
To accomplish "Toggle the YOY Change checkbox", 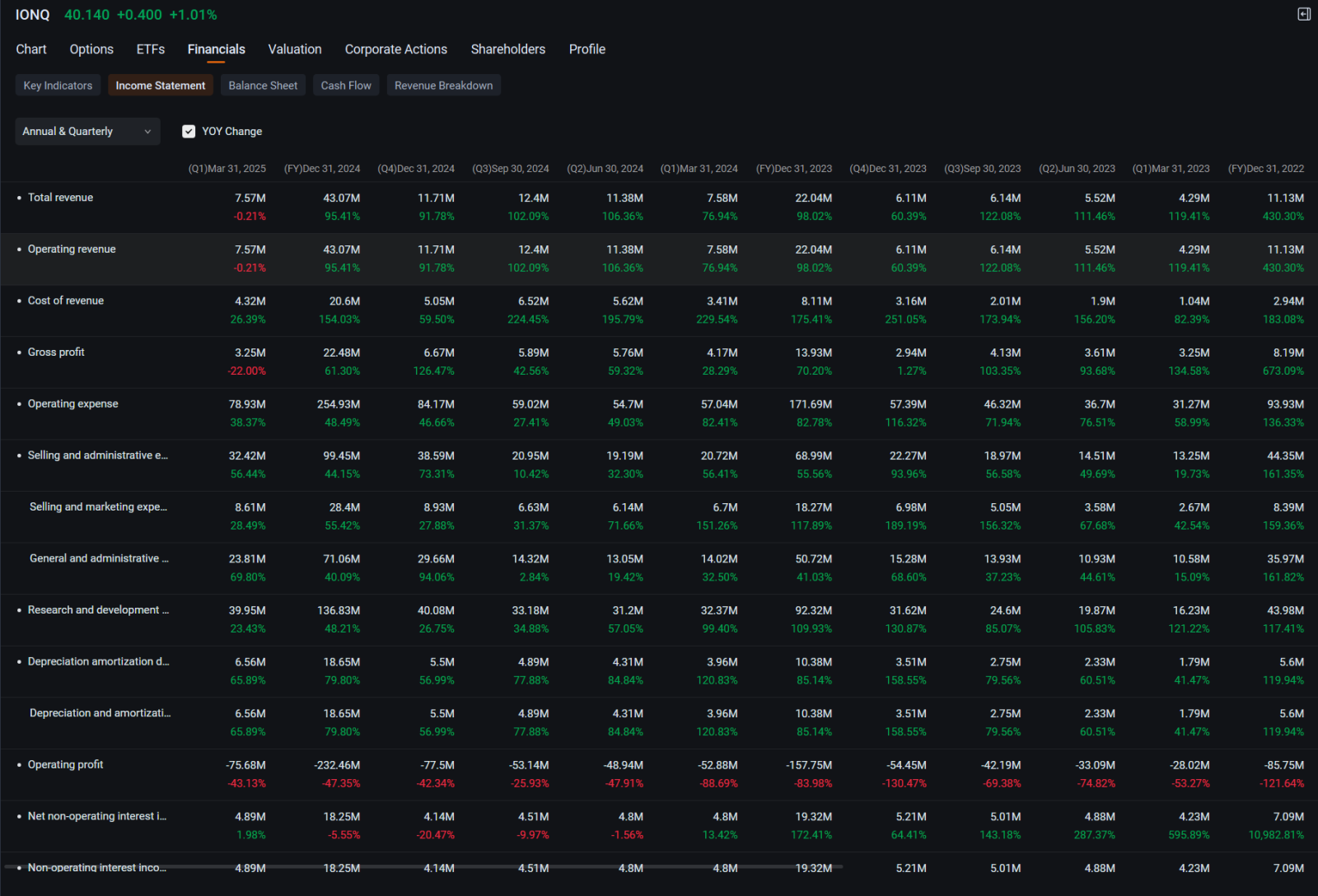I will pos(189,131).
